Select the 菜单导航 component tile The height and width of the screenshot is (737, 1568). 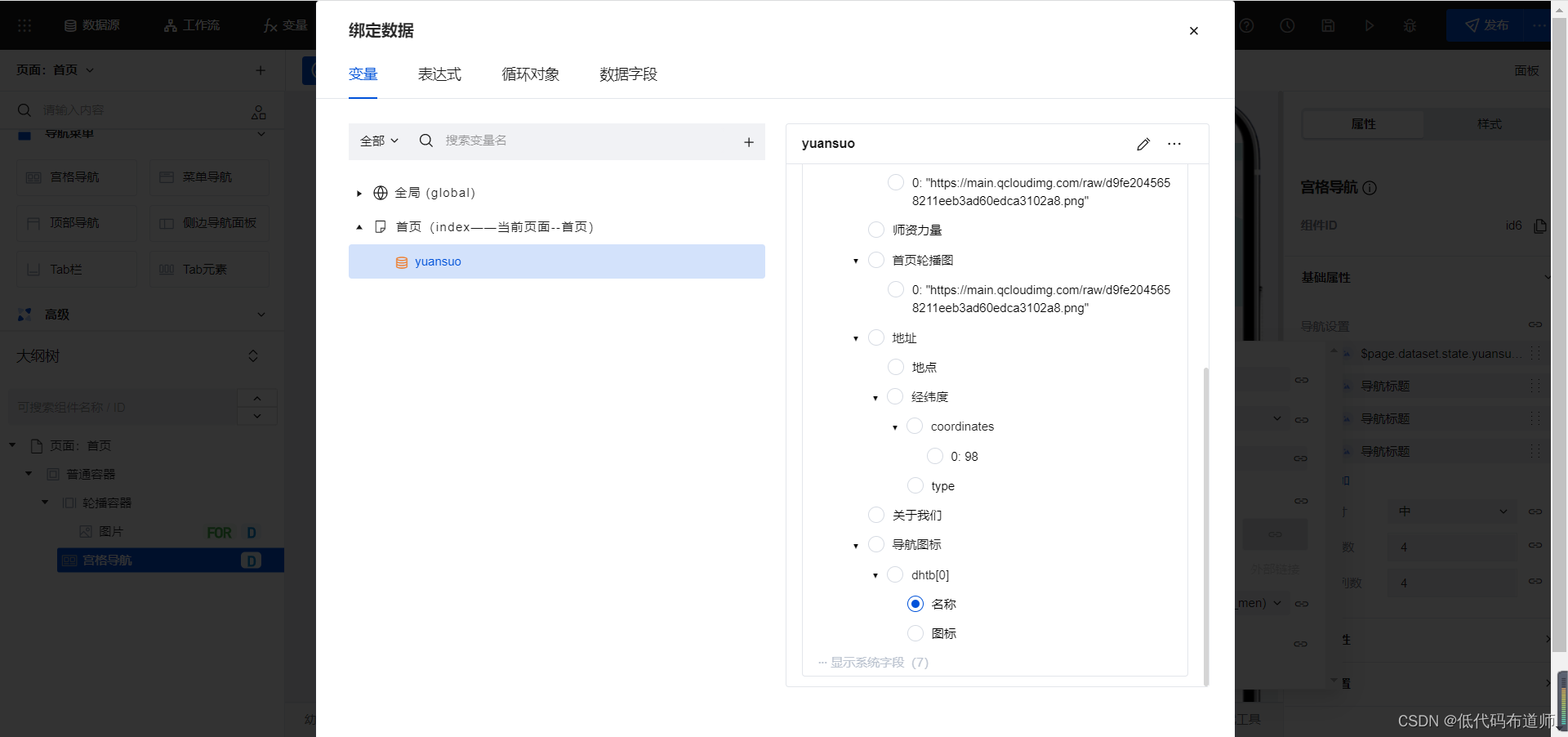(x=209, y=177)
